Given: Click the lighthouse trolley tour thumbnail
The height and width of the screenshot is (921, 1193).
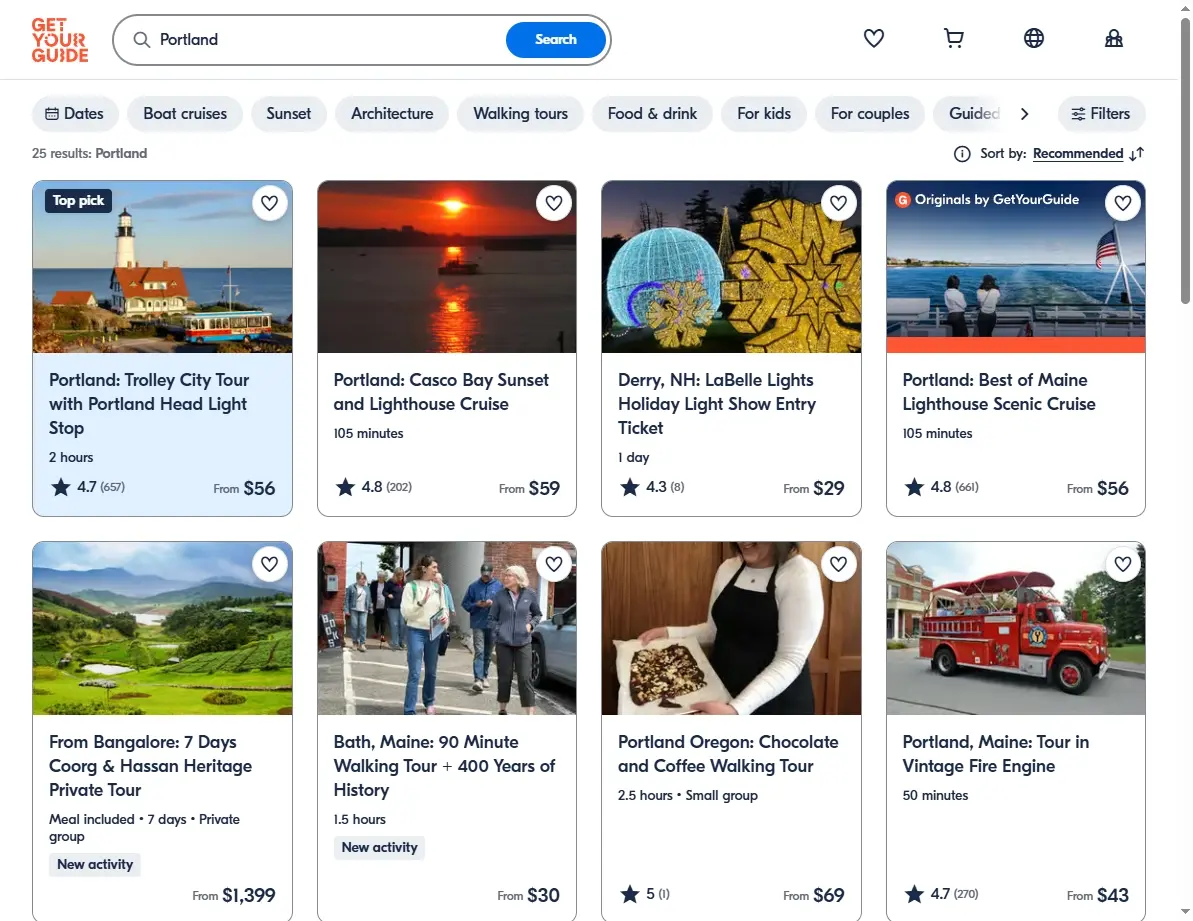Looking at the screenshot, I should point(162,267).
